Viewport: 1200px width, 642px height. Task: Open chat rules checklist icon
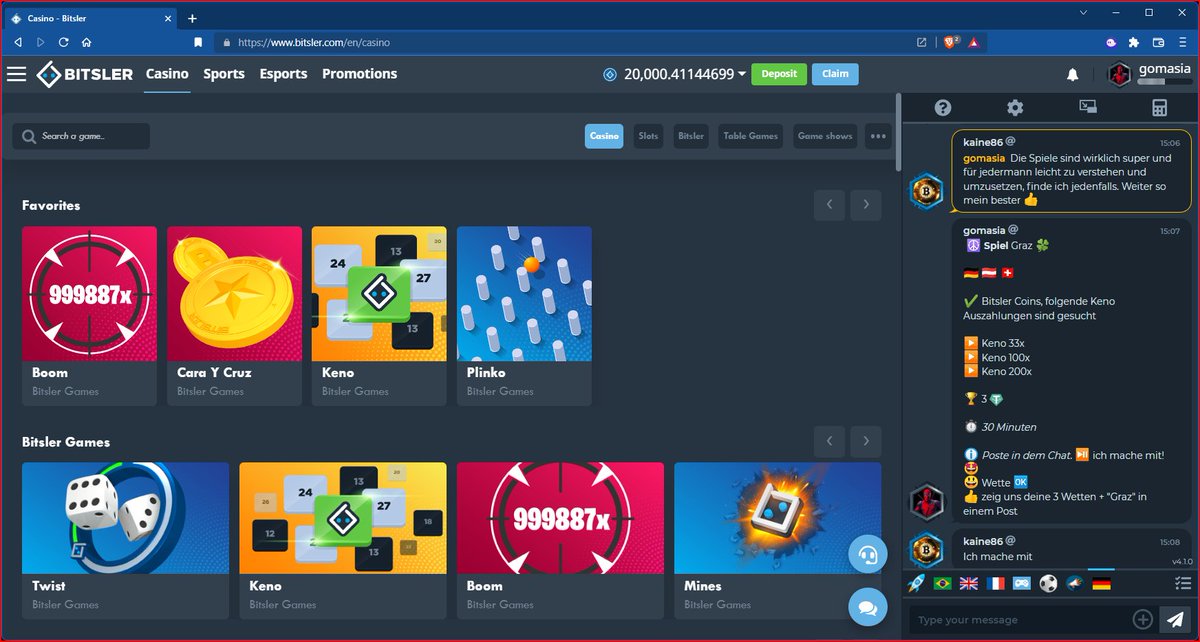pos(1183,583)
